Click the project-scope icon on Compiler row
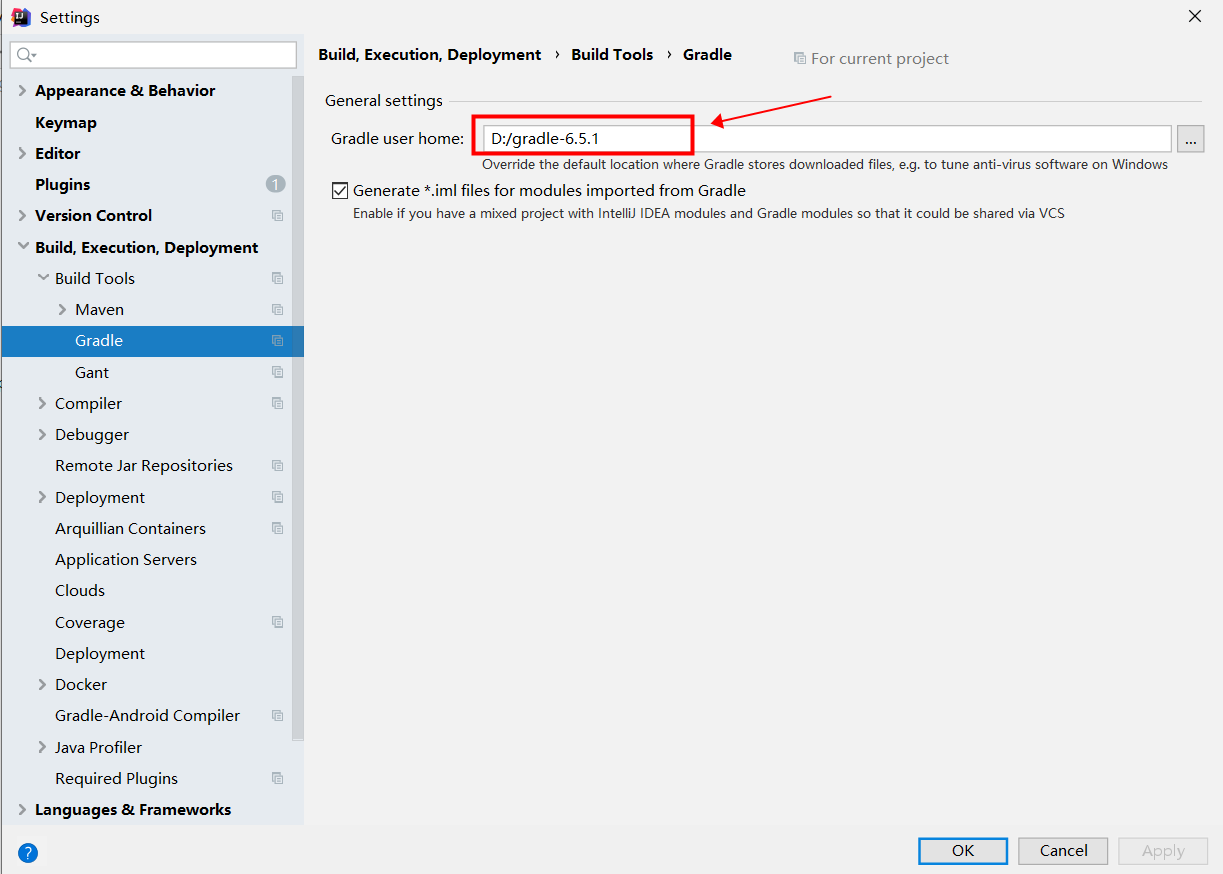The height and width of the screenshot is (874, 1223). pyautogui.click(x=277, y=404)
